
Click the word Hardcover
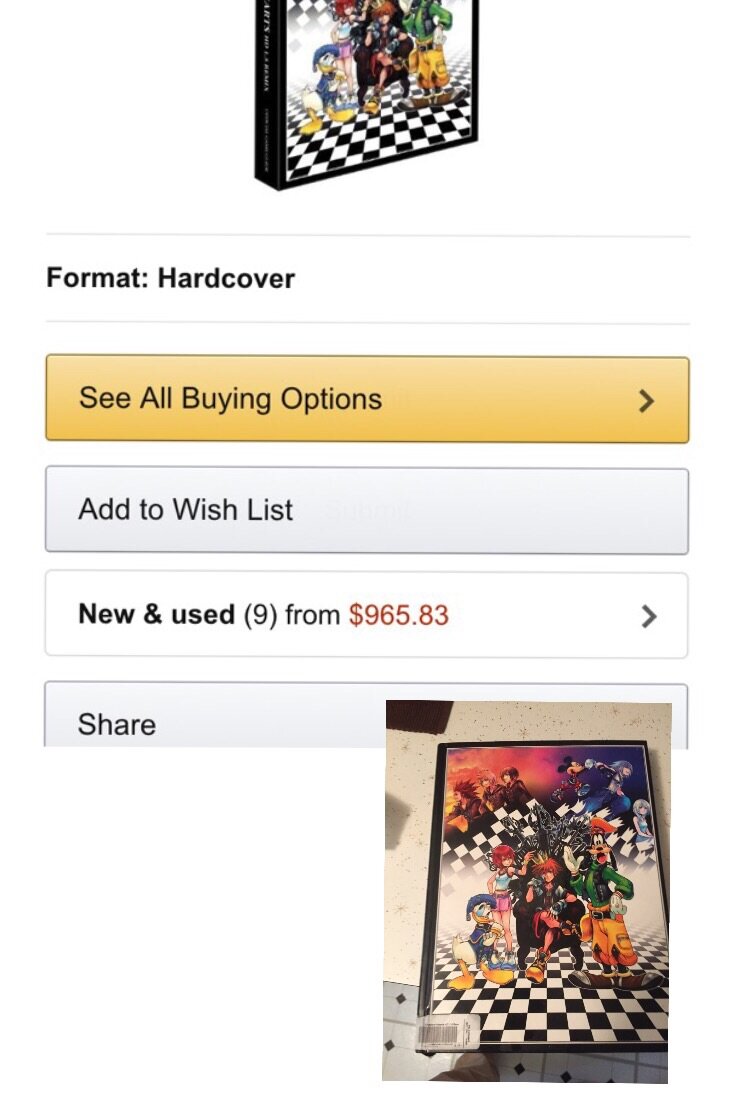click(226, 278)
